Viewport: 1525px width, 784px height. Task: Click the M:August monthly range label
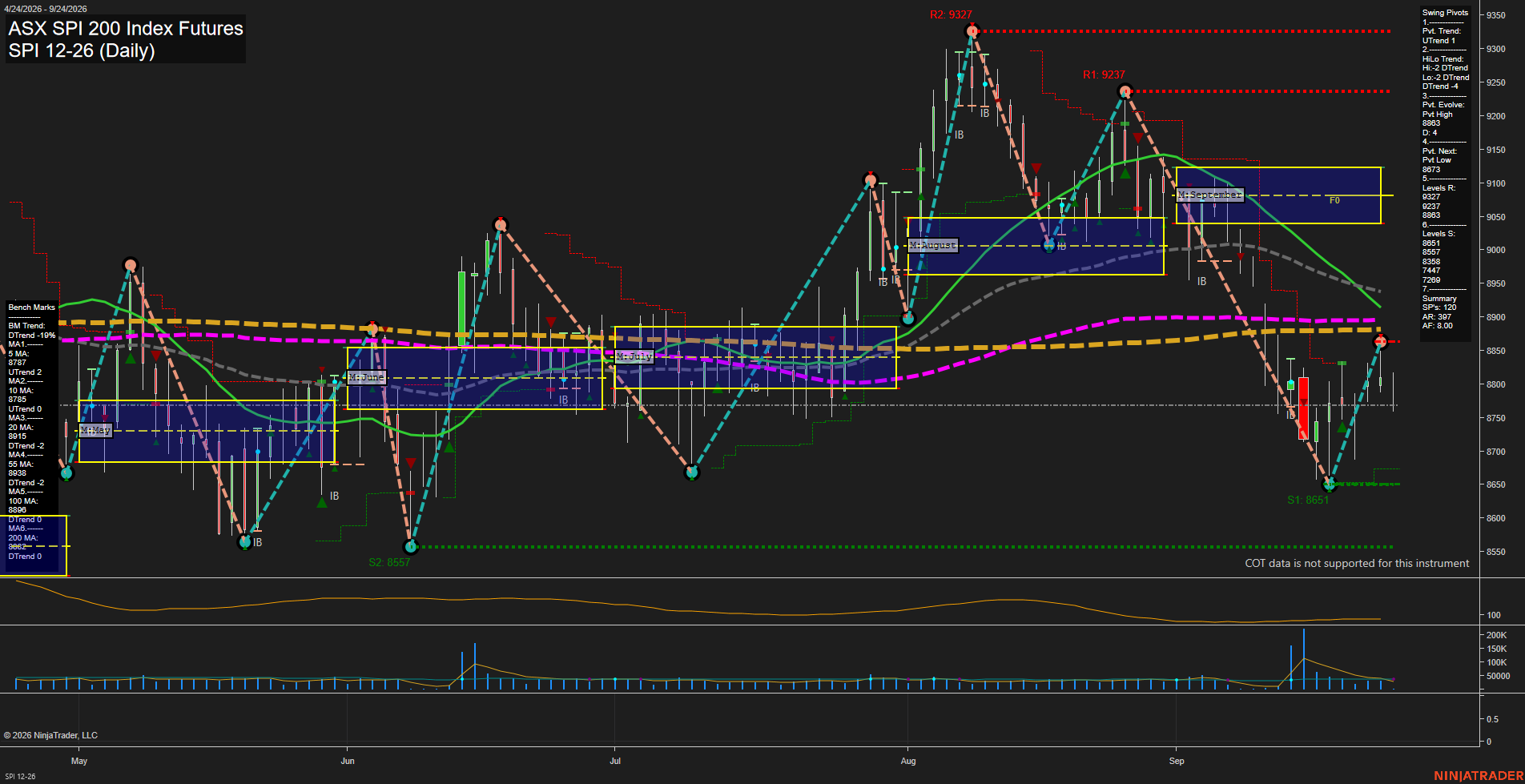[933, 245]
